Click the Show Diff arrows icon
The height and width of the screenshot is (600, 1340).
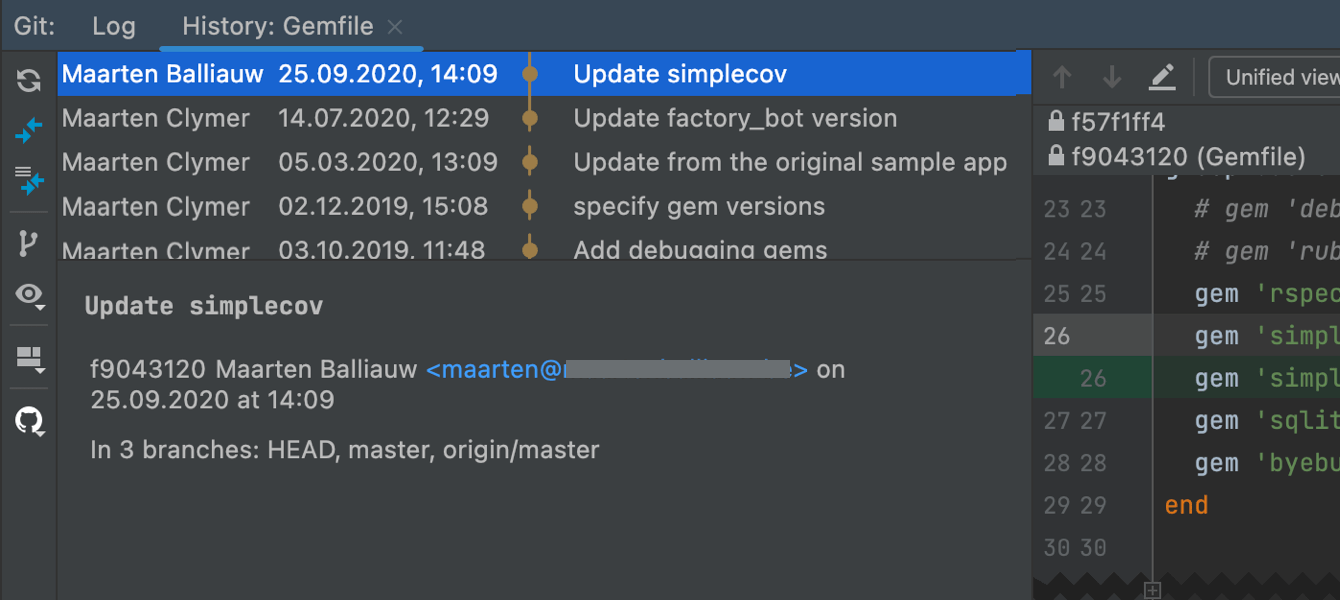pos(29,130)
